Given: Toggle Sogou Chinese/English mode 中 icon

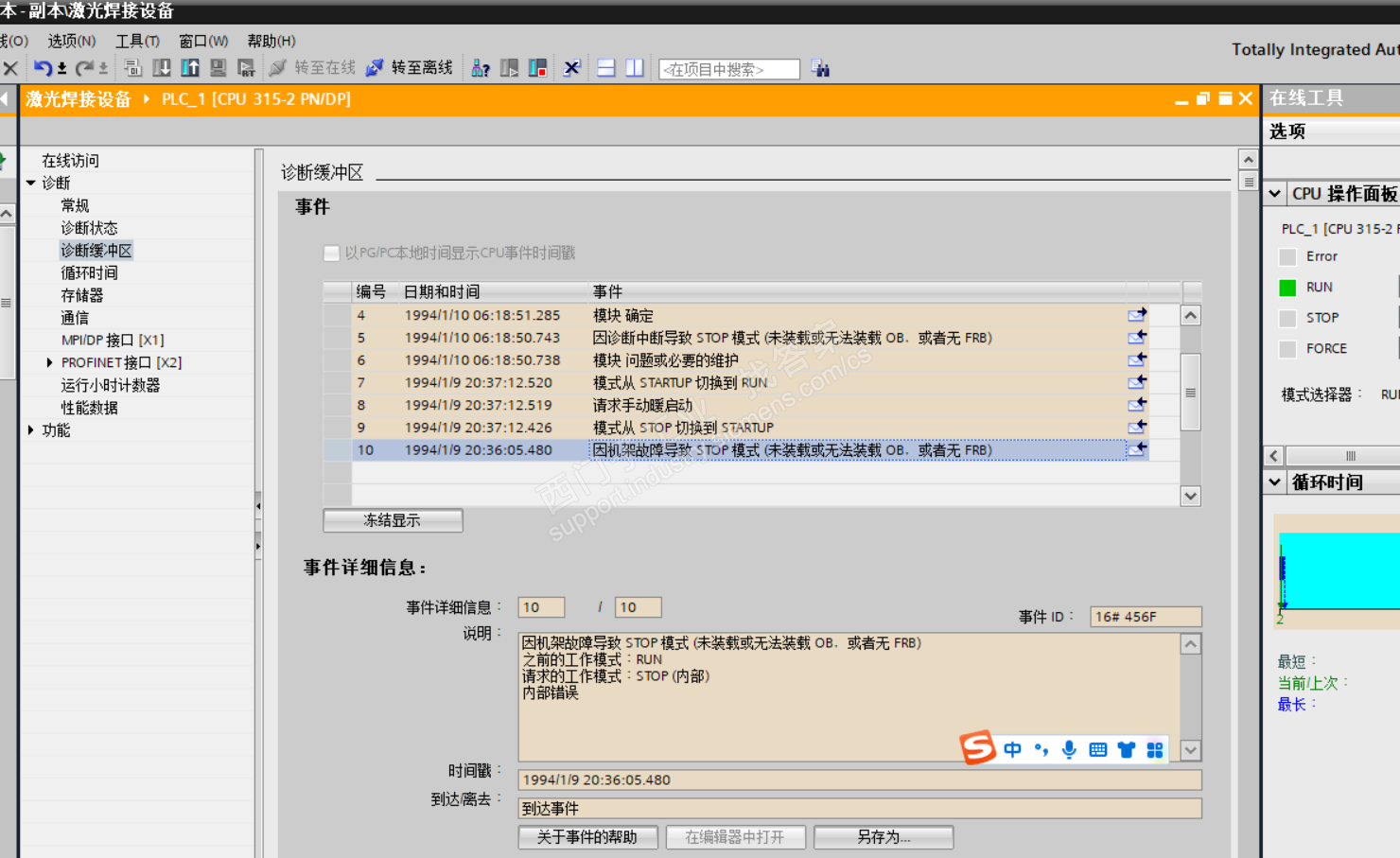Looking at the screenshot, I should pos(1013,750).
